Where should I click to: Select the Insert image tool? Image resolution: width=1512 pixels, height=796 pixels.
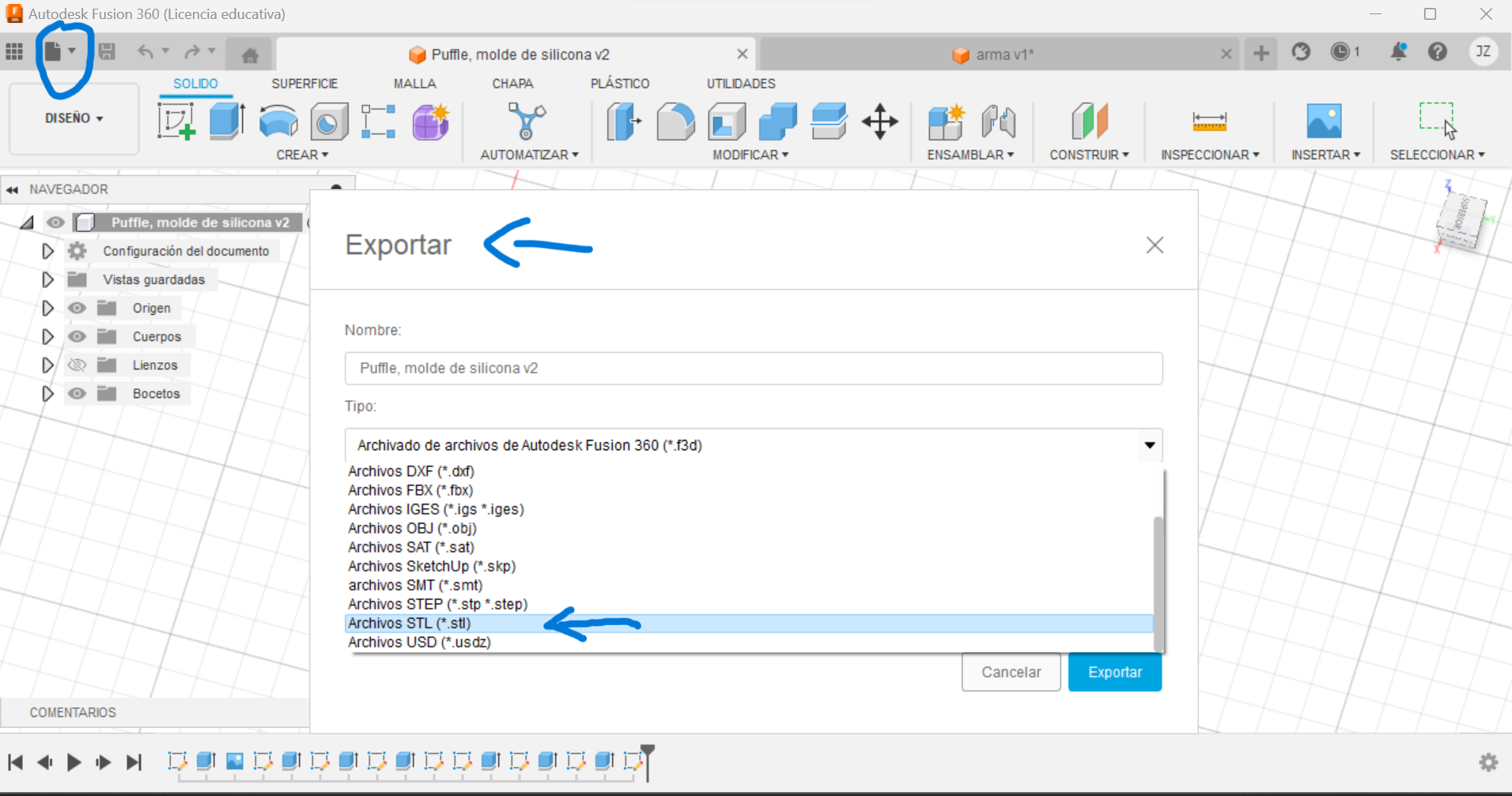[x=1325, y=122]
